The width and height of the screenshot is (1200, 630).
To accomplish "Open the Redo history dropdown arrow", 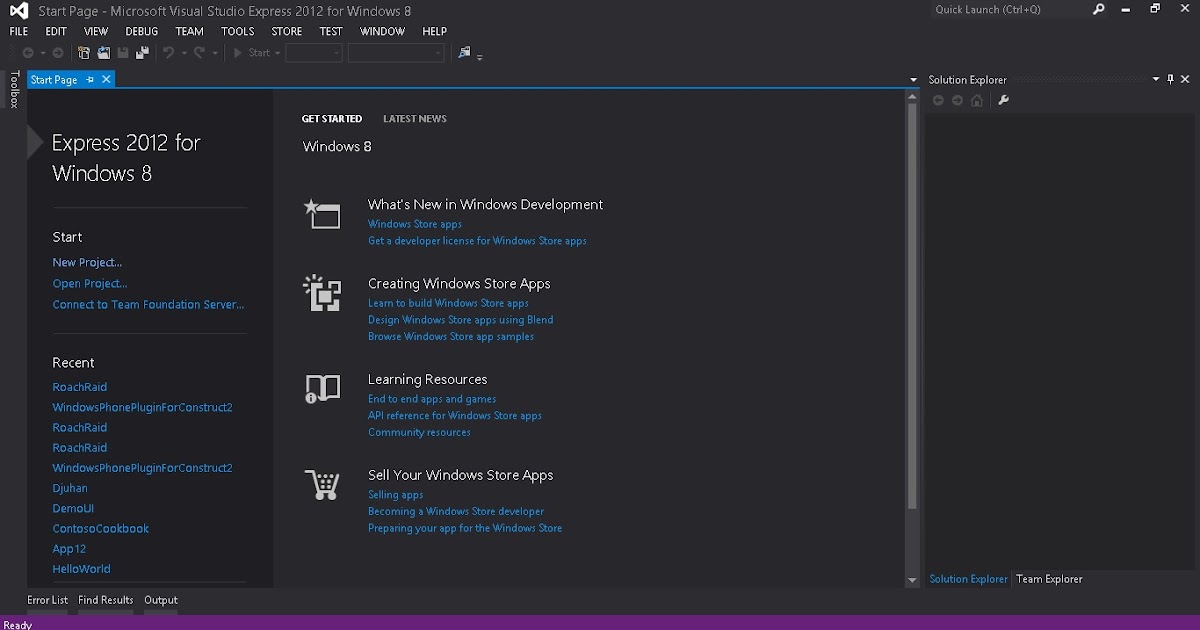I will (x=215, y=53).
